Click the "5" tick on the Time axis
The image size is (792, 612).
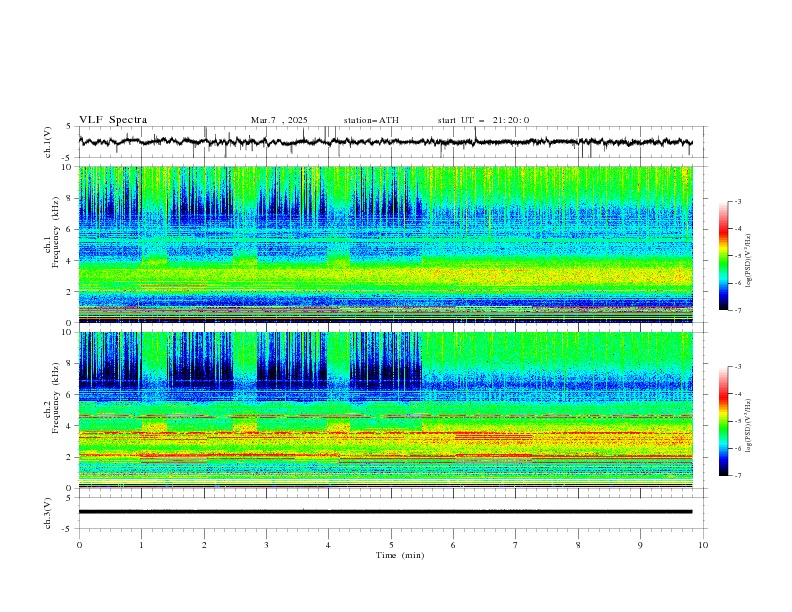pos(391,545)
